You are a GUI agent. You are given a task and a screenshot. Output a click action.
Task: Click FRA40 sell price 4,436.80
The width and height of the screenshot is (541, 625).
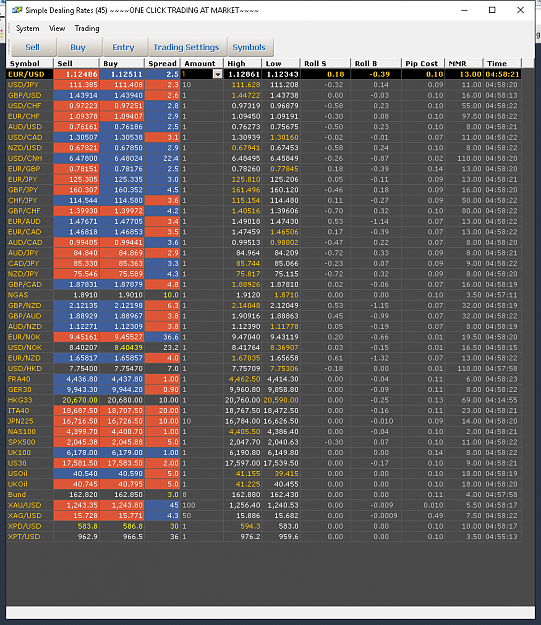(x=76, y=379)
